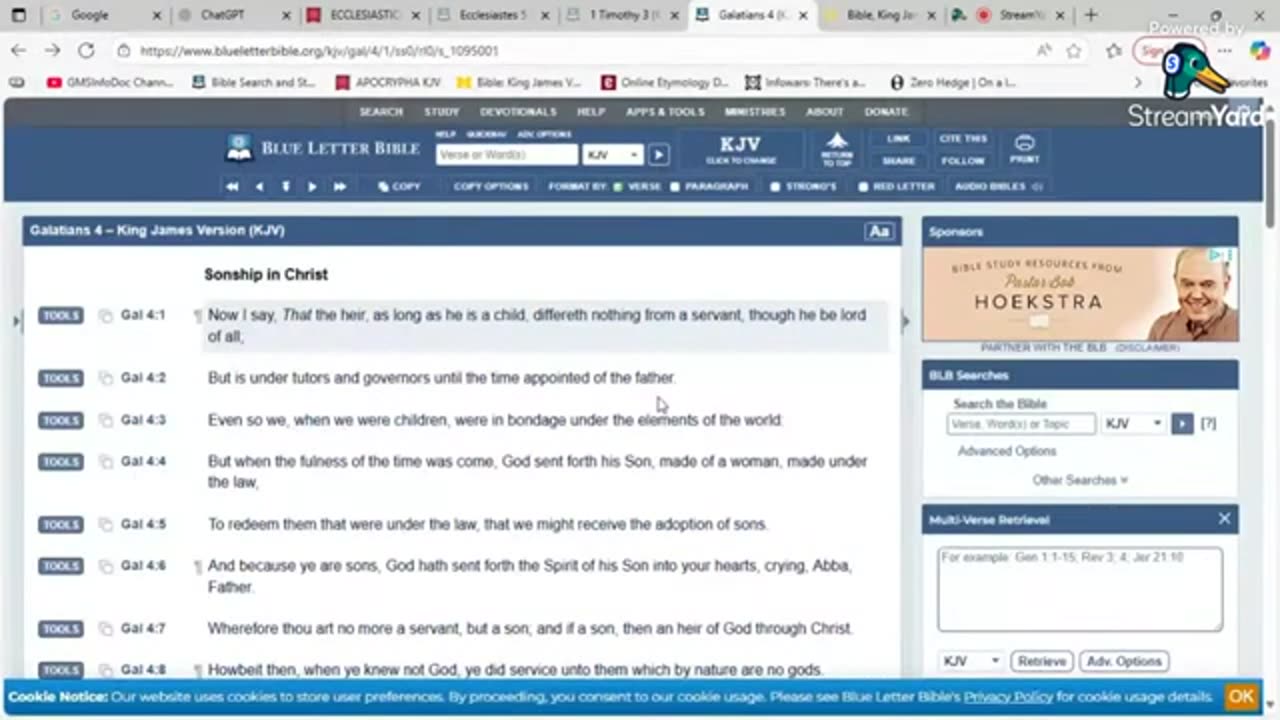Click the Share button
This screenshot has width=1280, height=720.
pos(898,161)
